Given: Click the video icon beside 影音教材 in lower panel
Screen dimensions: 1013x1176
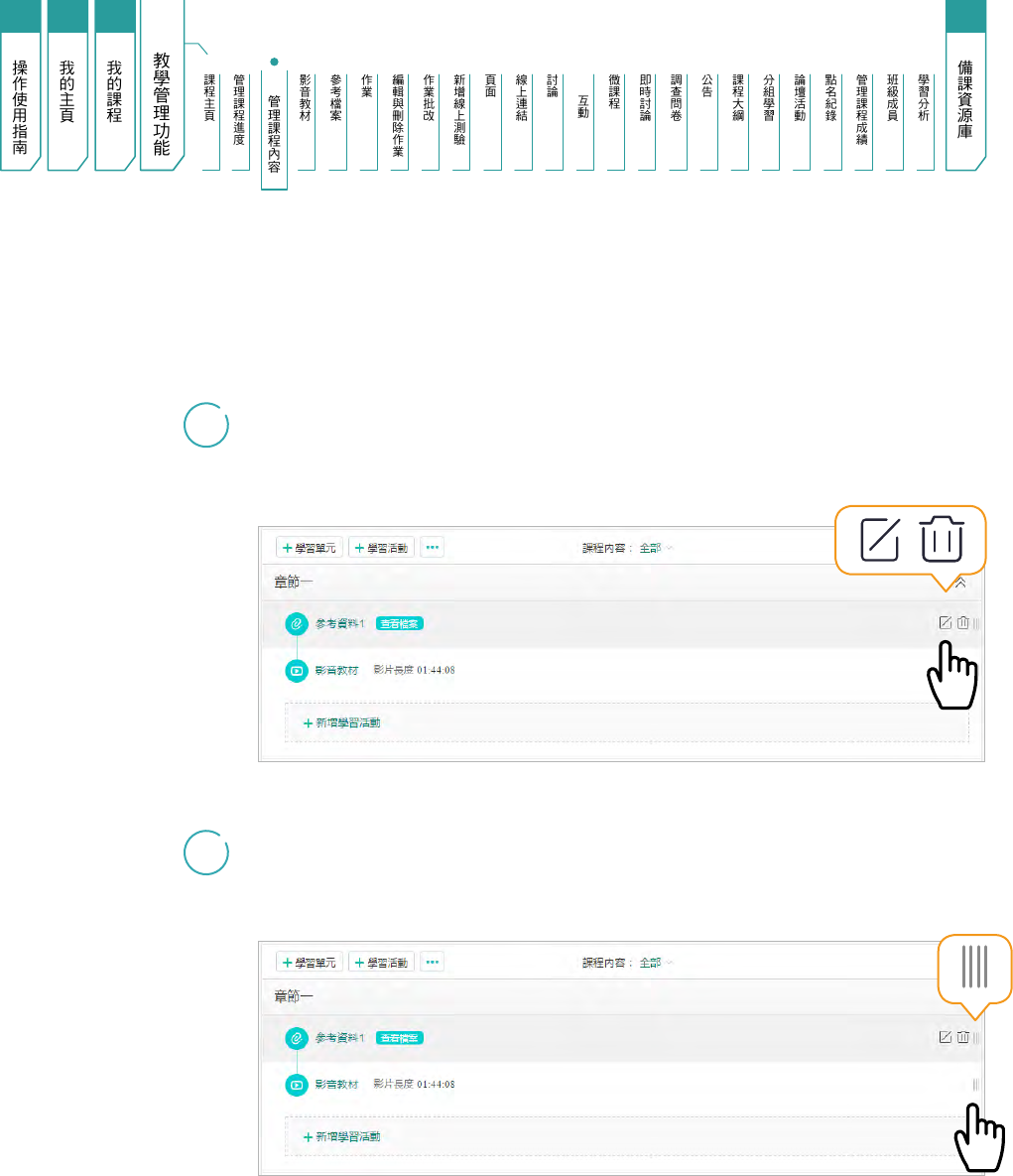Looking at the screenshot, I should (x=296, y=1085).
